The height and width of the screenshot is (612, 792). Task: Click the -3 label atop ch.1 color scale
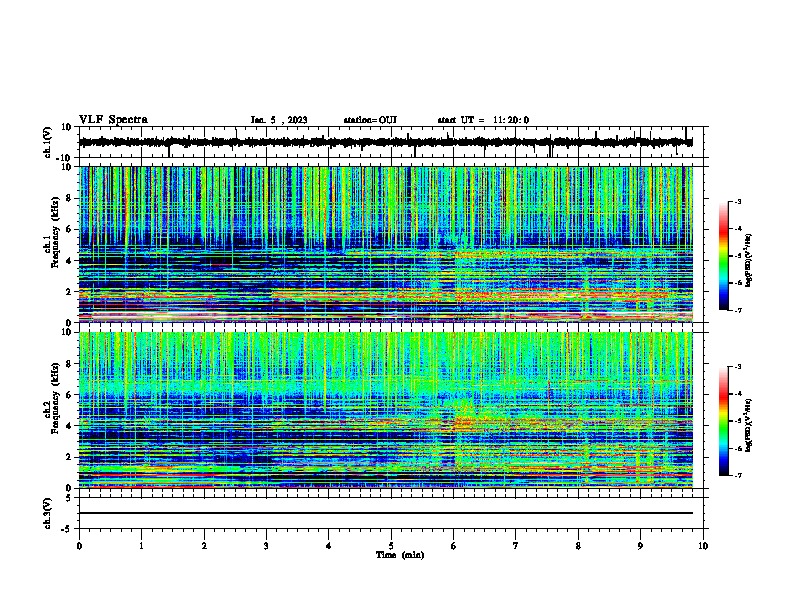tap(737, 201)
